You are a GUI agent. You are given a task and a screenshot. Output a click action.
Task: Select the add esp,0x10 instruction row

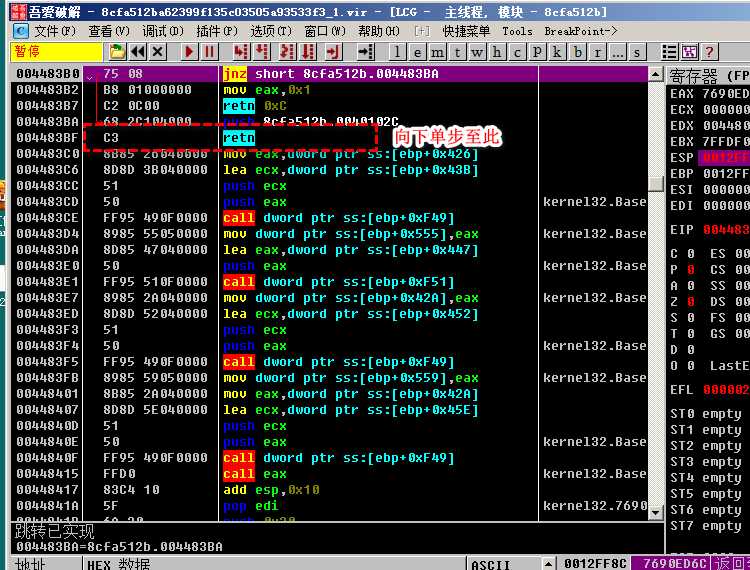point(330,490)
